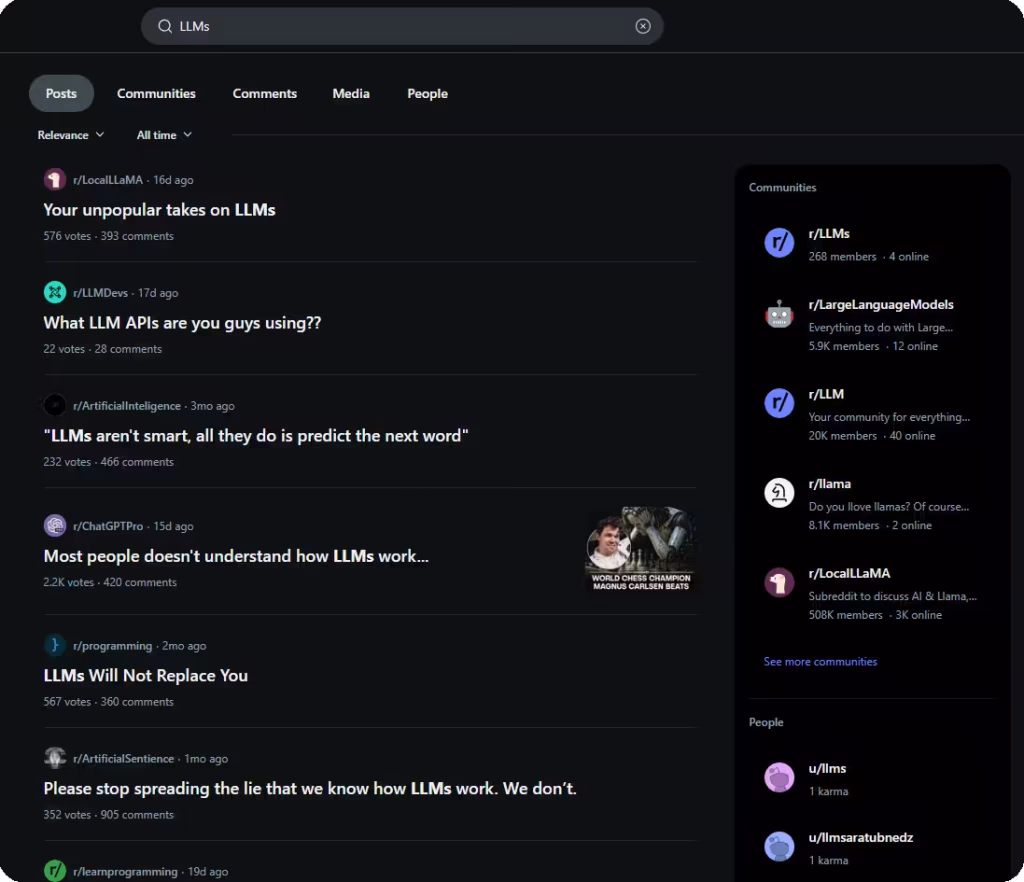Open the People tab
Viewport: 1024px width, 882px height.
click(427, 93)
